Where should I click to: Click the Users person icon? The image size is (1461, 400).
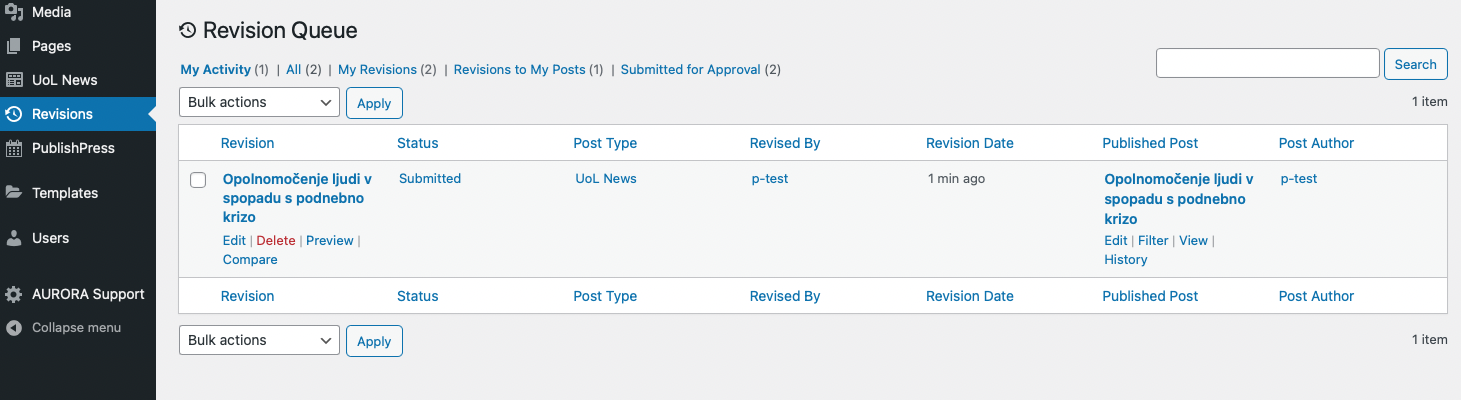(x=14, y=238)
